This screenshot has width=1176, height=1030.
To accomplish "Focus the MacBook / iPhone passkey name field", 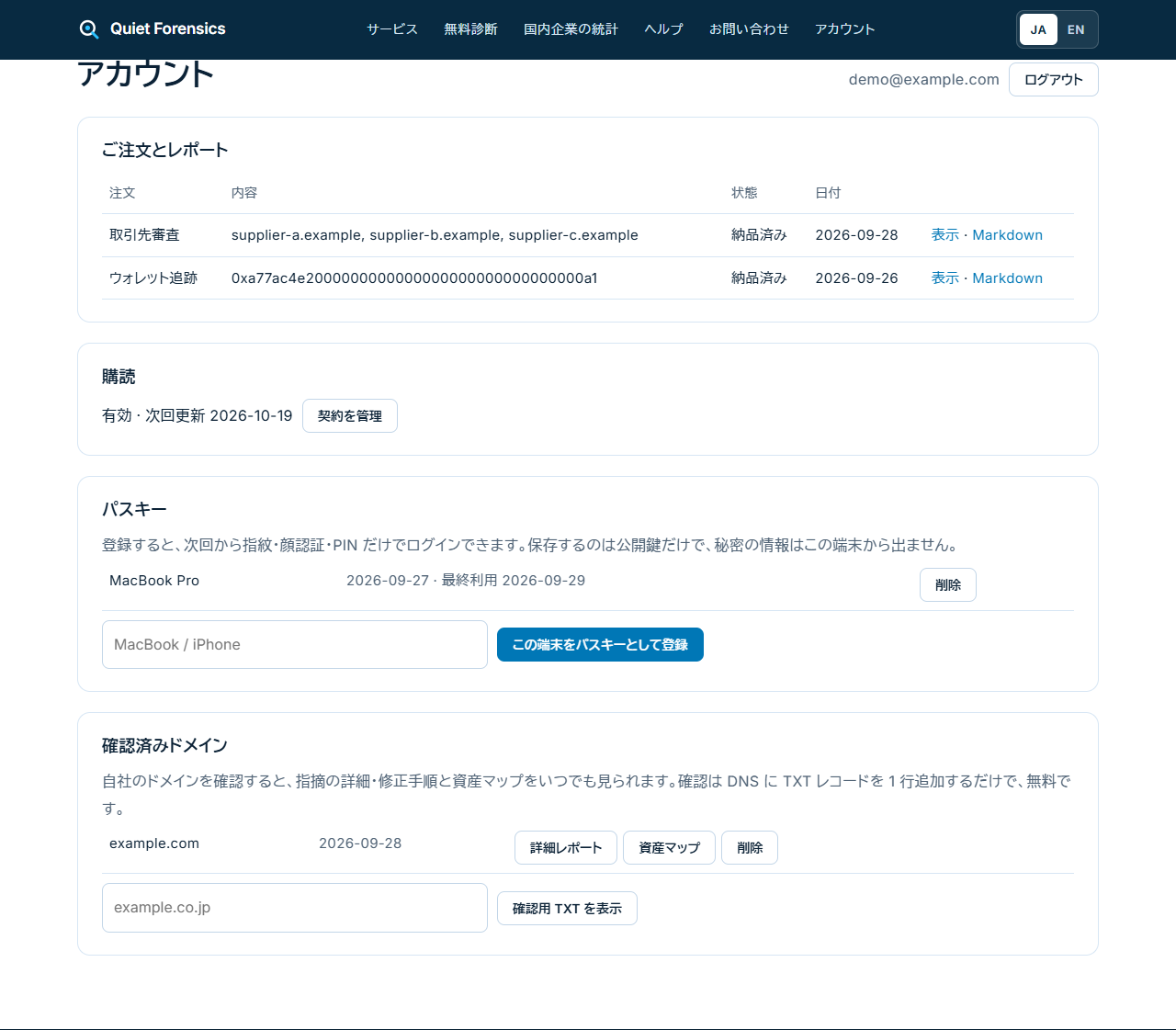I will click(x=295, y=645).
